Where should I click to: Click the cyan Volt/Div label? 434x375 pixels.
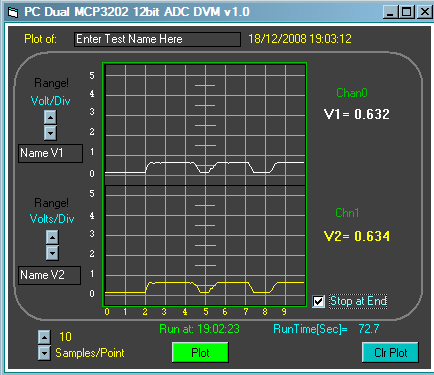tap(50, 101)
